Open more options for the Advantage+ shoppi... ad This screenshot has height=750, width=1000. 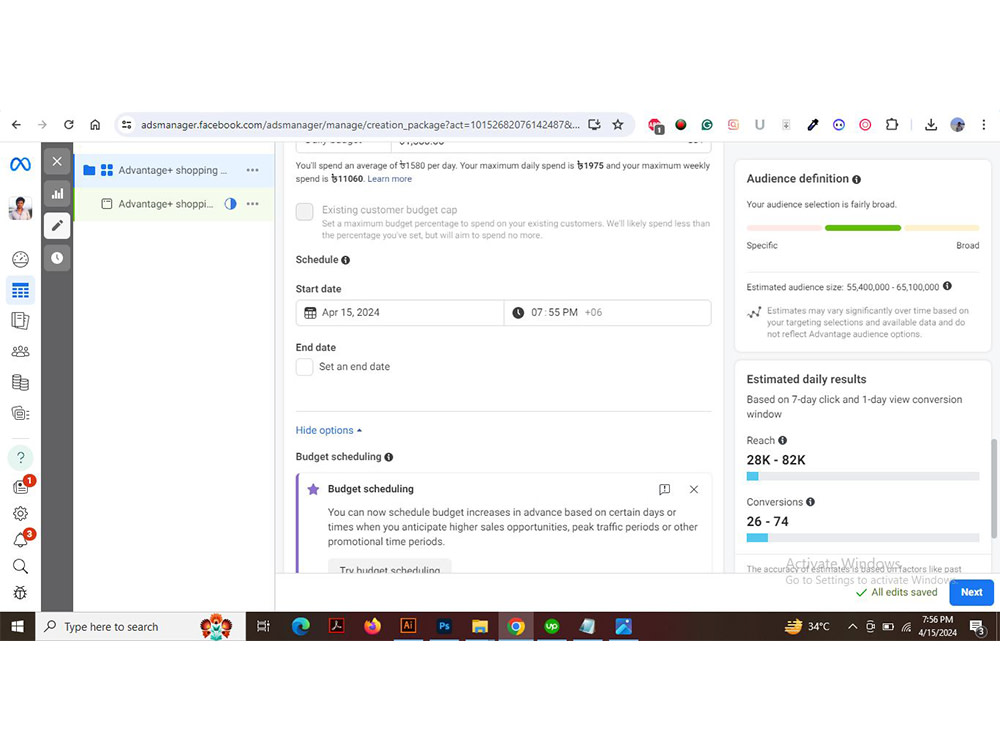click(253, 204)
